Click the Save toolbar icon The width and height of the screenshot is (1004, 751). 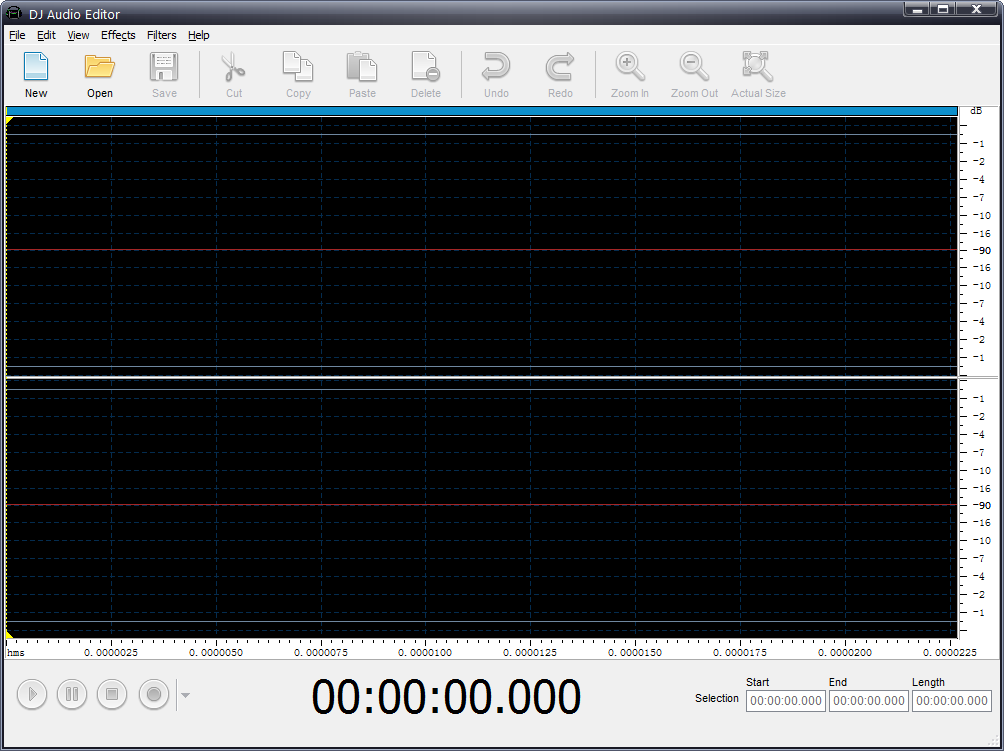coord(164,75)
